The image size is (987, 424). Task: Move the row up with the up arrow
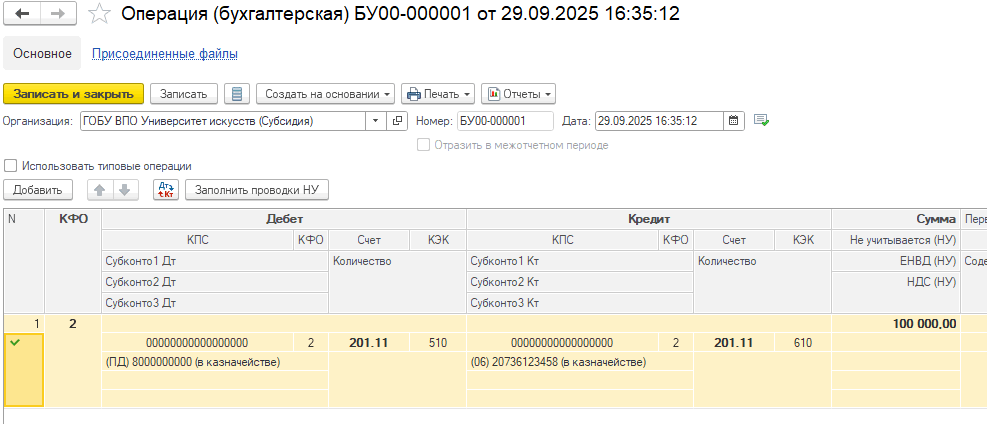(x=100, y=190)
